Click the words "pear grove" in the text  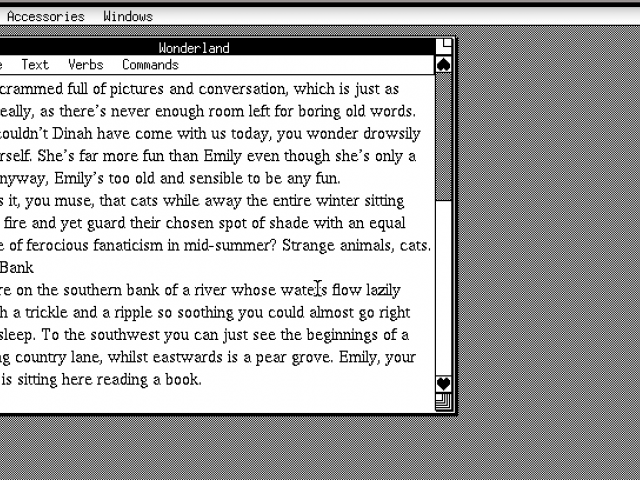click(x=294, y=358)
